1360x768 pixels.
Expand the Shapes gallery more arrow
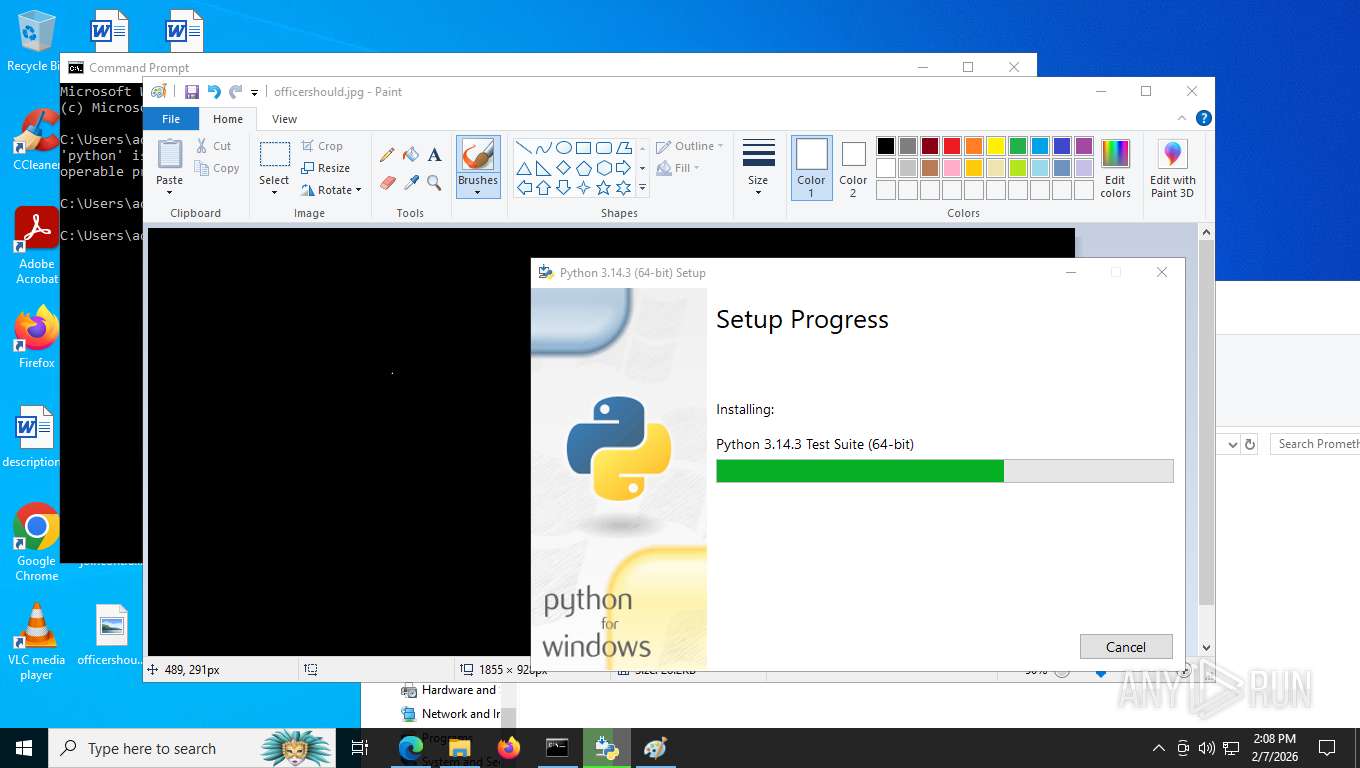point(642,188)
